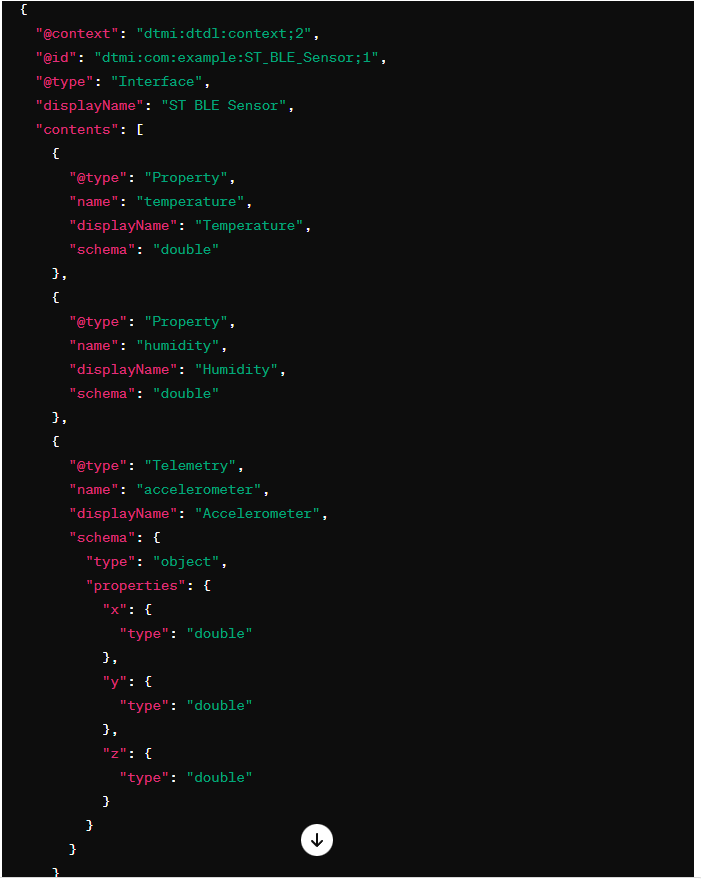Click the "object" type value
This screenshot has height=881, width=701.
186,562
